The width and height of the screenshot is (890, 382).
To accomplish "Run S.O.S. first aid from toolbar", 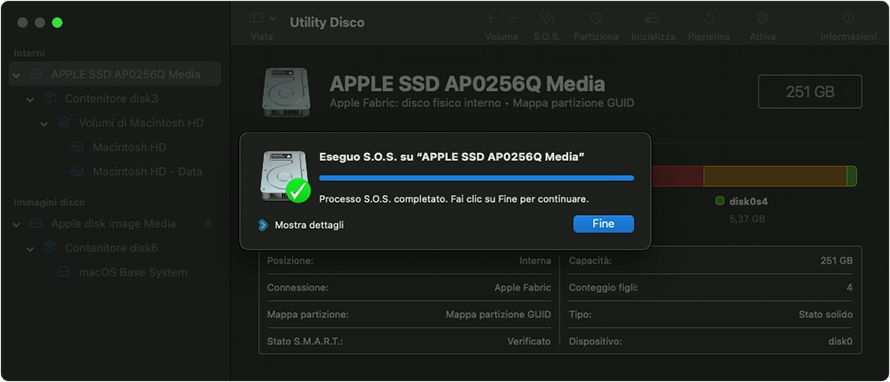I will pyautogui.click(x=547, y=18).
